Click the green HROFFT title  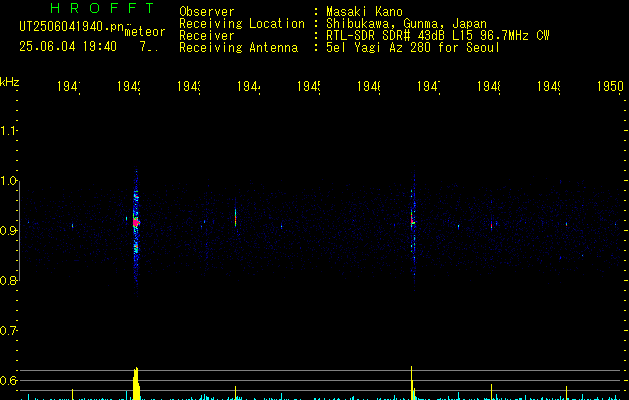pos(102,8)
